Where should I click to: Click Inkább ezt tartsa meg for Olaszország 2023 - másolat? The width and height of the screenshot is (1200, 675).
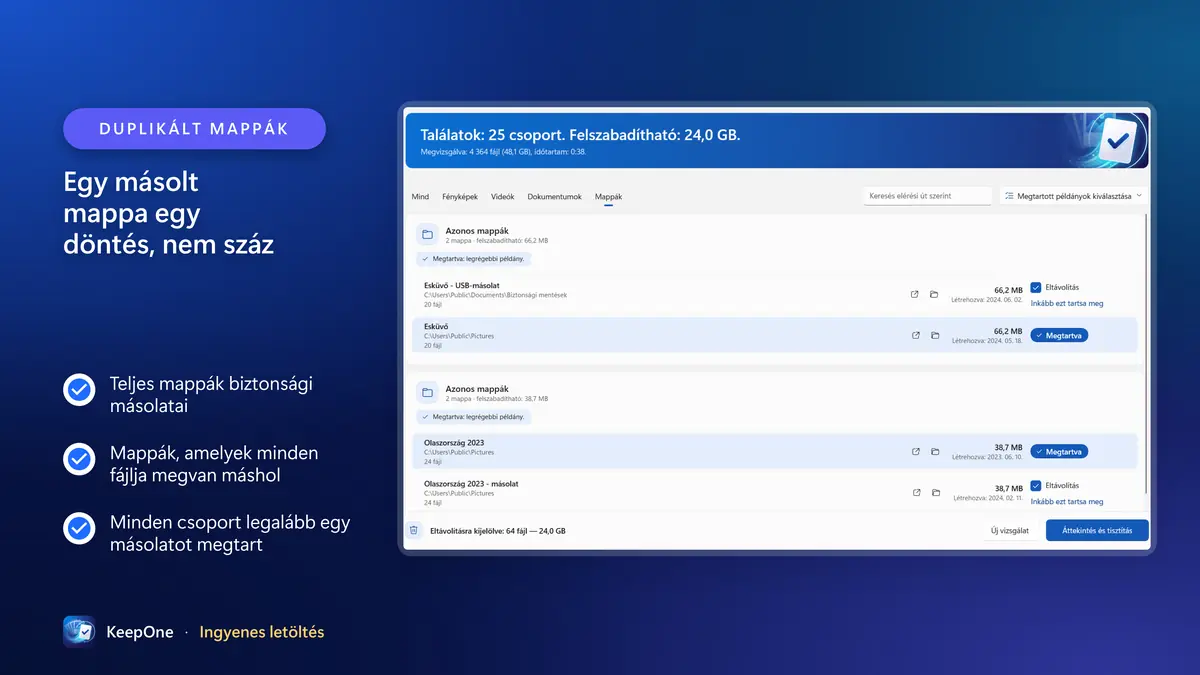(x=1067, y=501)
